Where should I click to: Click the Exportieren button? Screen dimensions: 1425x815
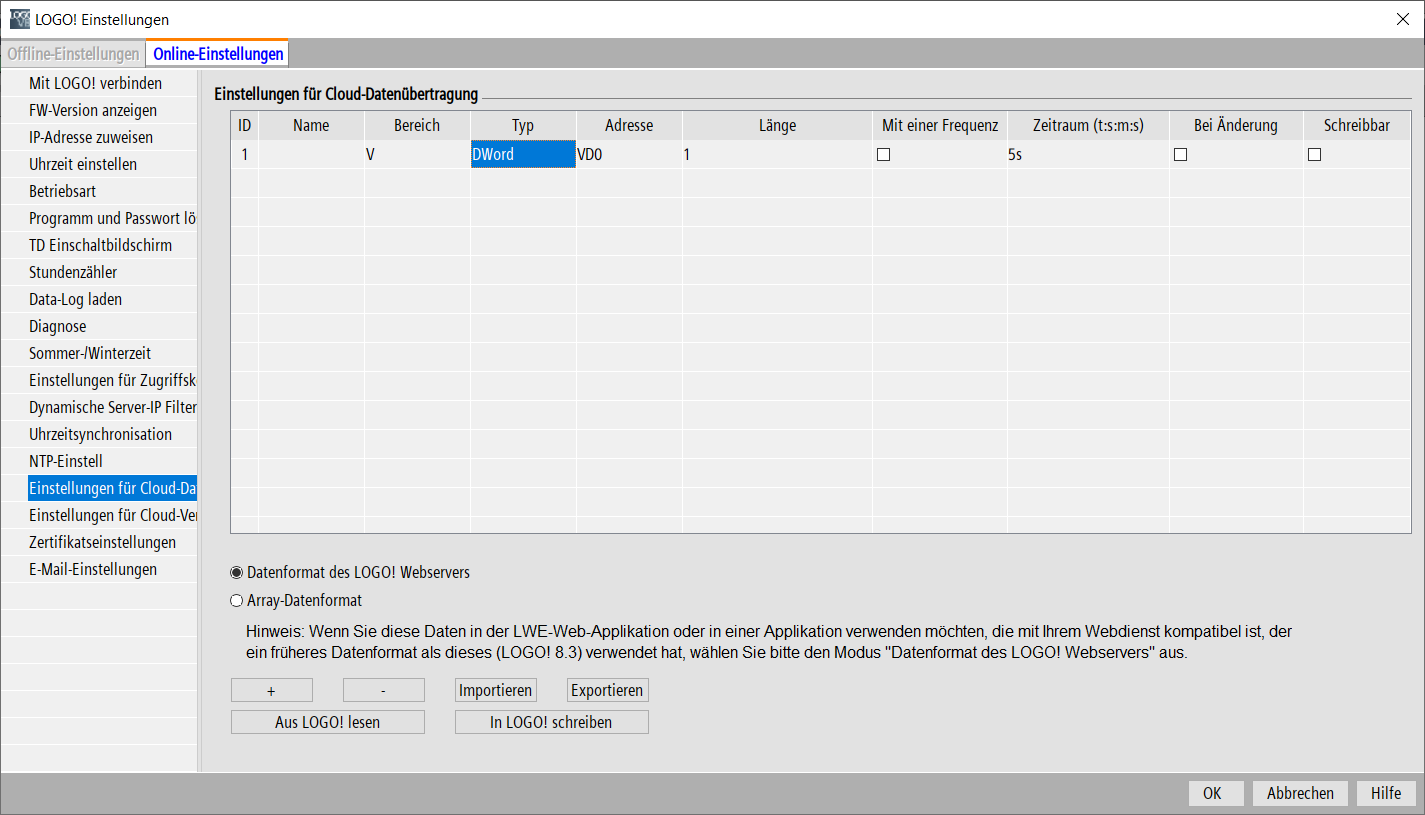(608, 690)
